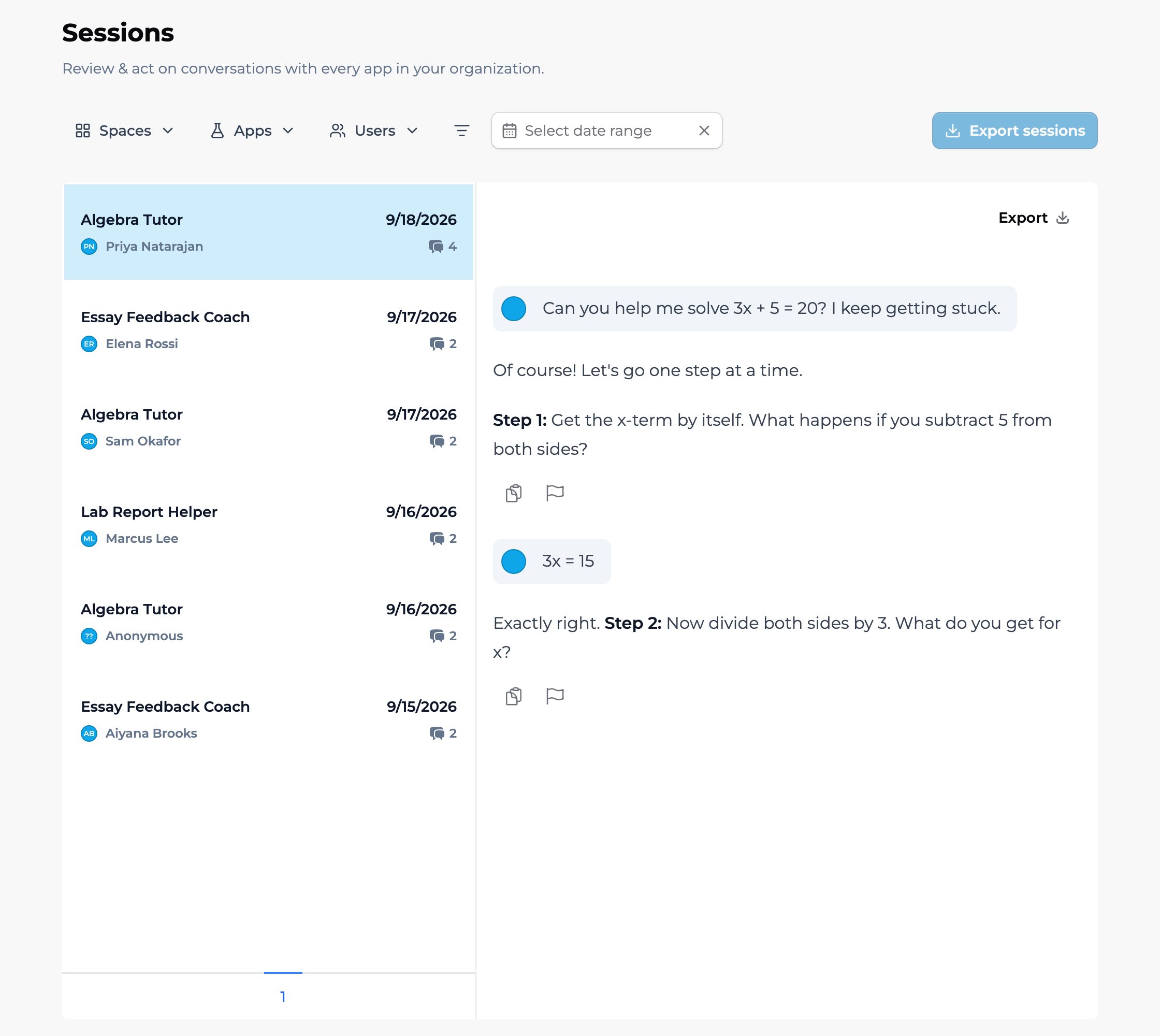Flag the Step 2 tutor reply
This screenshot has width=1160, height=1036.
(555, 696)
